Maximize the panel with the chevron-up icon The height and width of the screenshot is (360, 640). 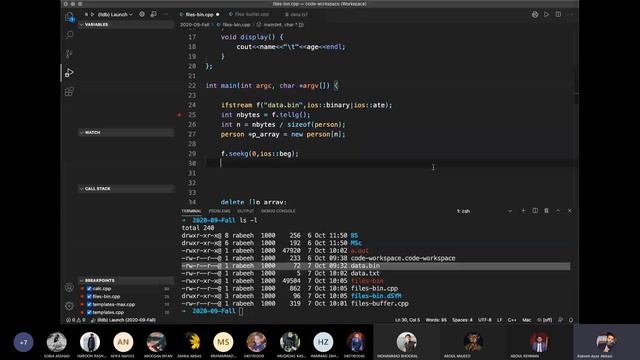558,211
